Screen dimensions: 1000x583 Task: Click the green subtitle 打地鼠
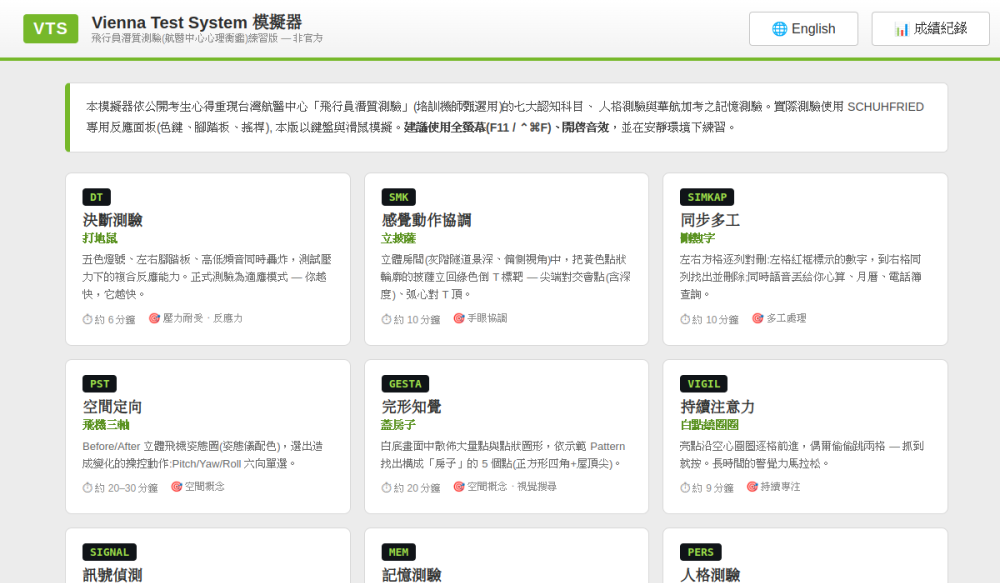point(100,238)
